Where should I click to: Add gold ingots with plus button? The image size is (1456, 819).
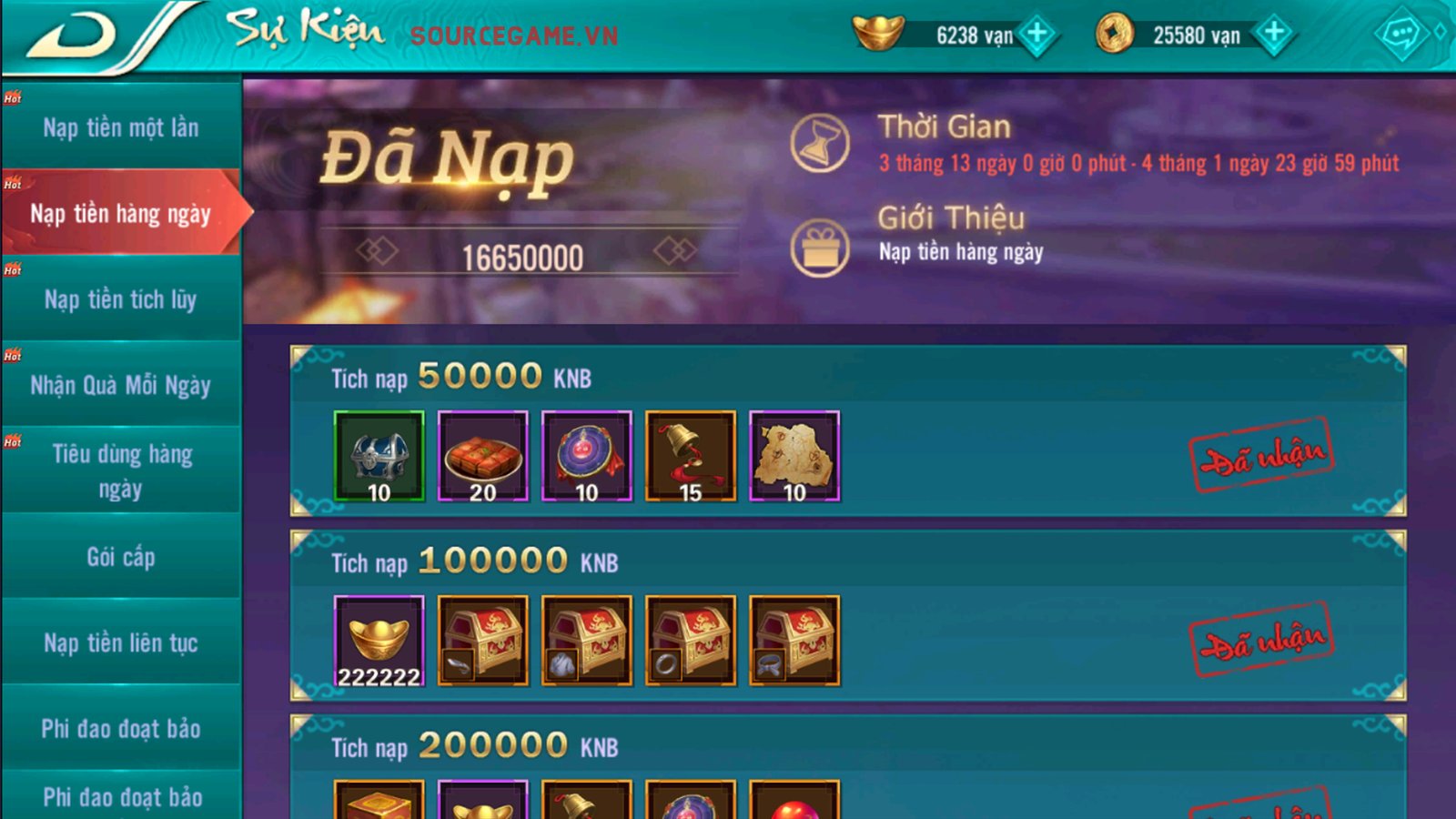tap(1036, 35)
